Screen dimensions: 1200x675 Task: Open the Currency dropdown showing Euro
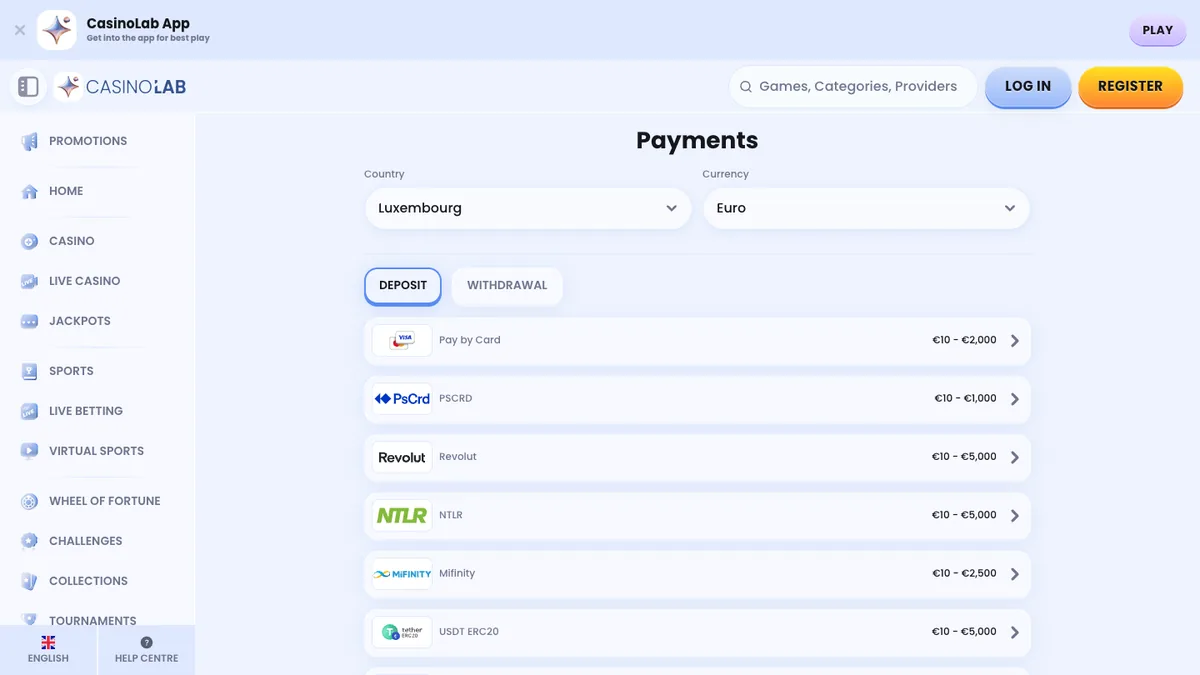866,208
